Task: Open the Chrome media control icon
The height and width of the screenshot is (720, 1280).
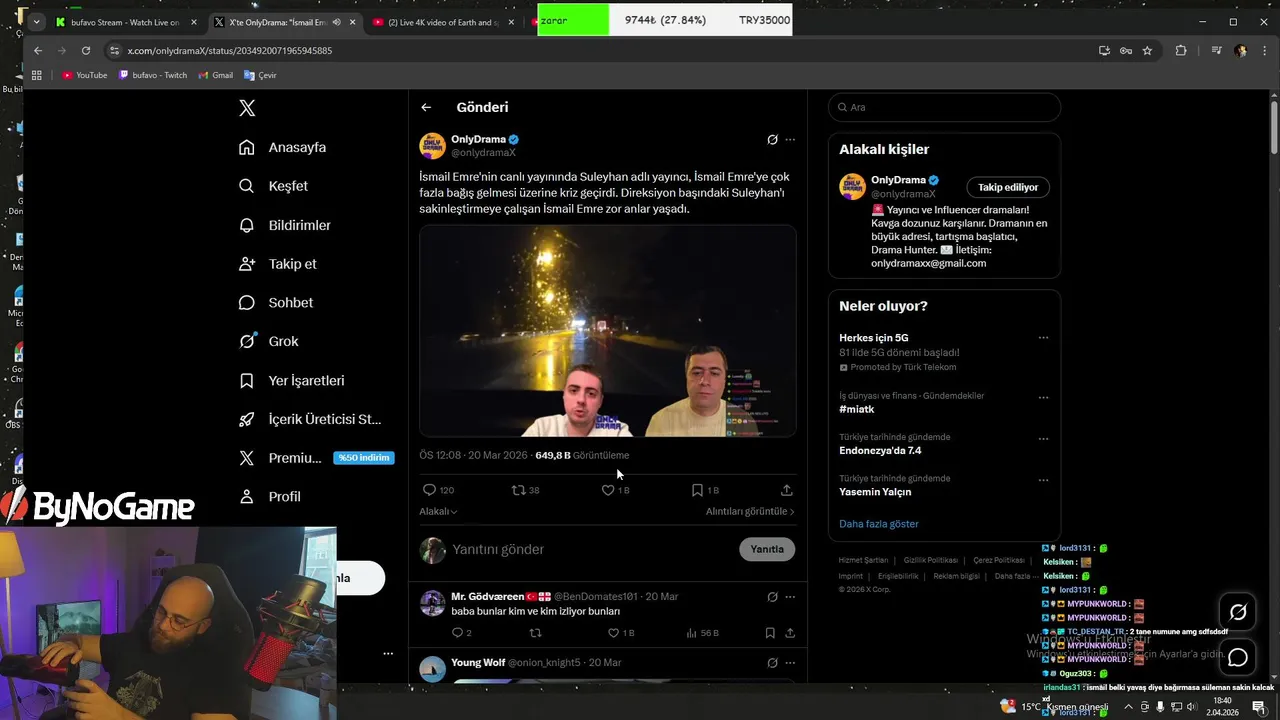Action: 1216,51
